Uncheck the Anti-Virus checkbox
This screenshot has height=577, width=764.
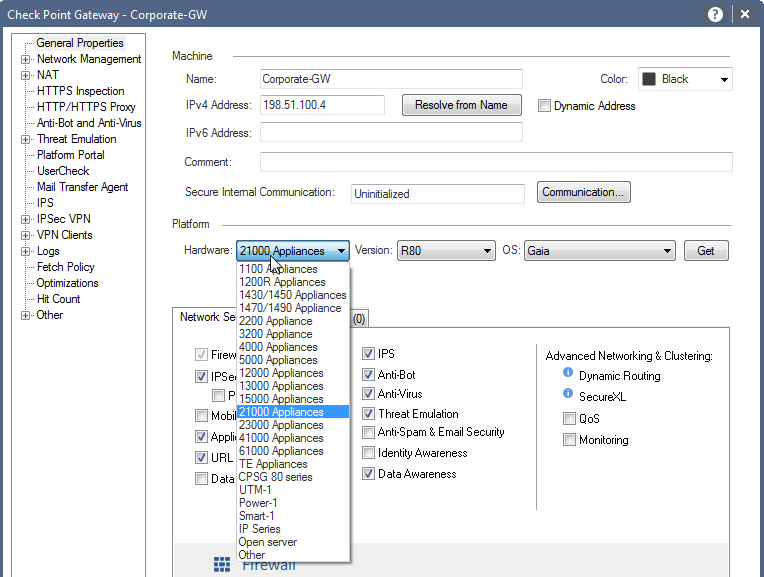(x=368, y=394)
